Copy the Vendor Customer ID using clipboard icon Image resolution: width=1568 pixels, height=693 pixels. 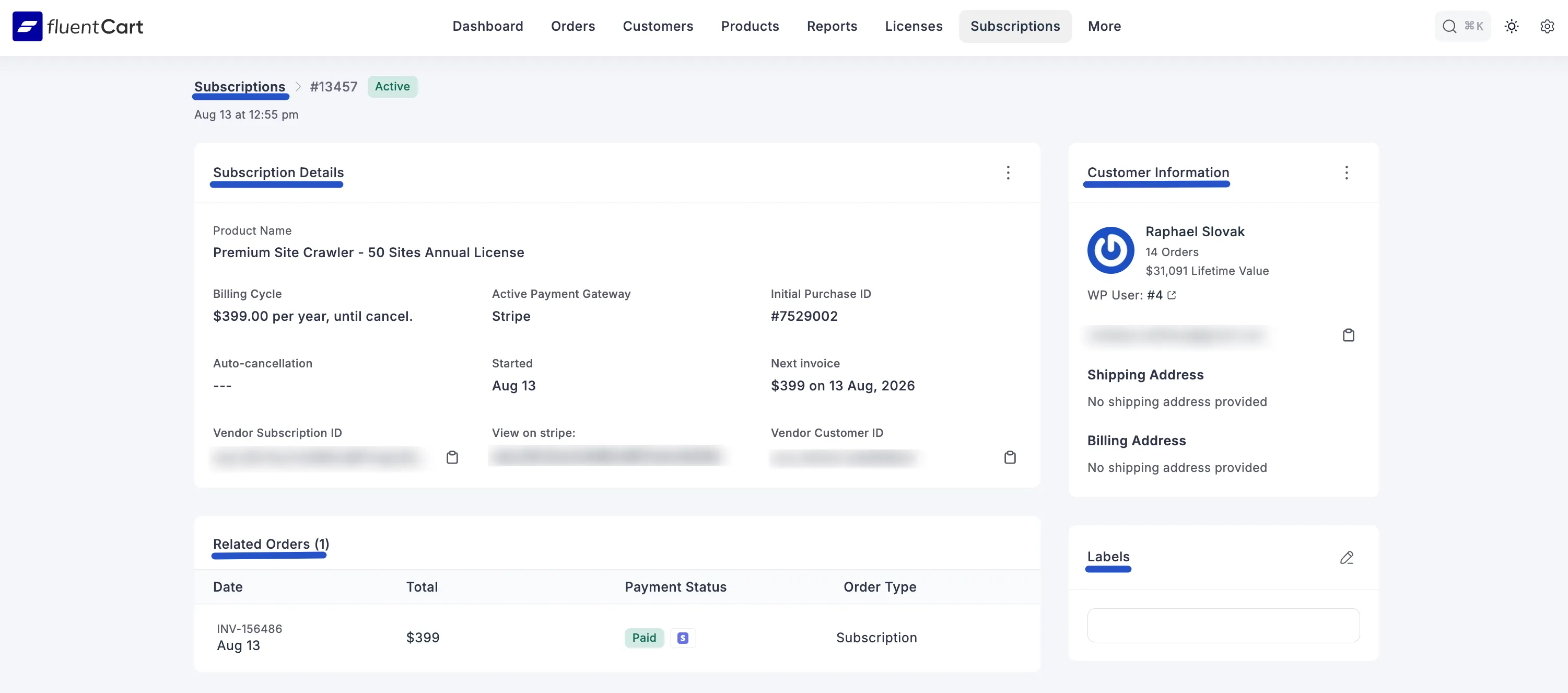click(x=1011, y=457)
